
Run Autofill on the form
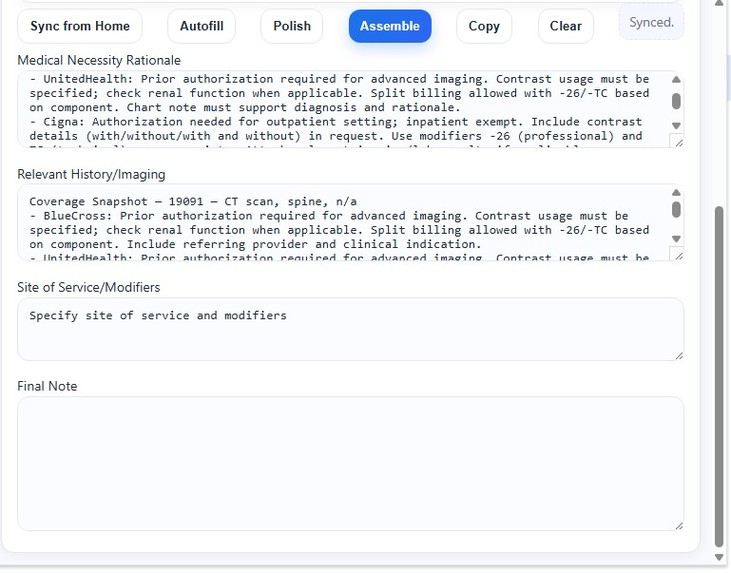click(201, 26)
